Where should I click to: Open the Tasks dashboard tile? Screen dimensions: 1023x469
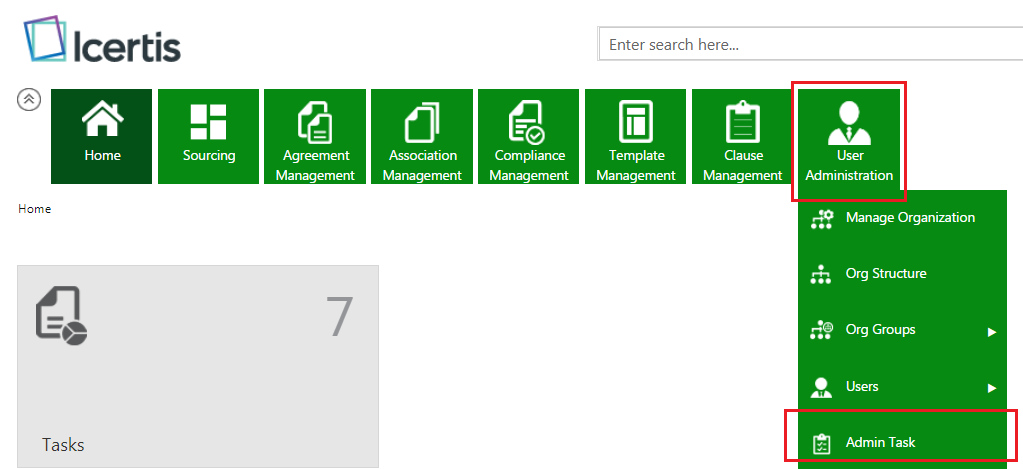tap(198, 366)
